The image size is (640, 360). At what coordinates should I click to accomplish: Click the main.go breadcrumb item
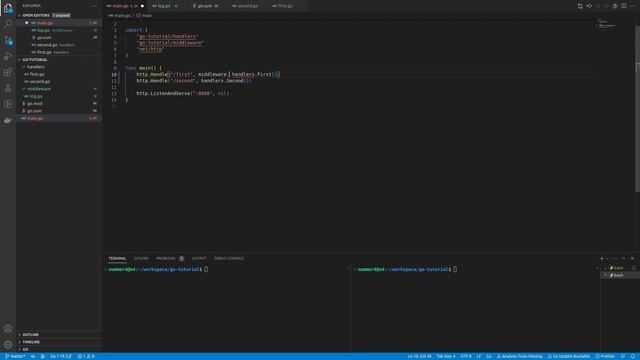(120, 16)
